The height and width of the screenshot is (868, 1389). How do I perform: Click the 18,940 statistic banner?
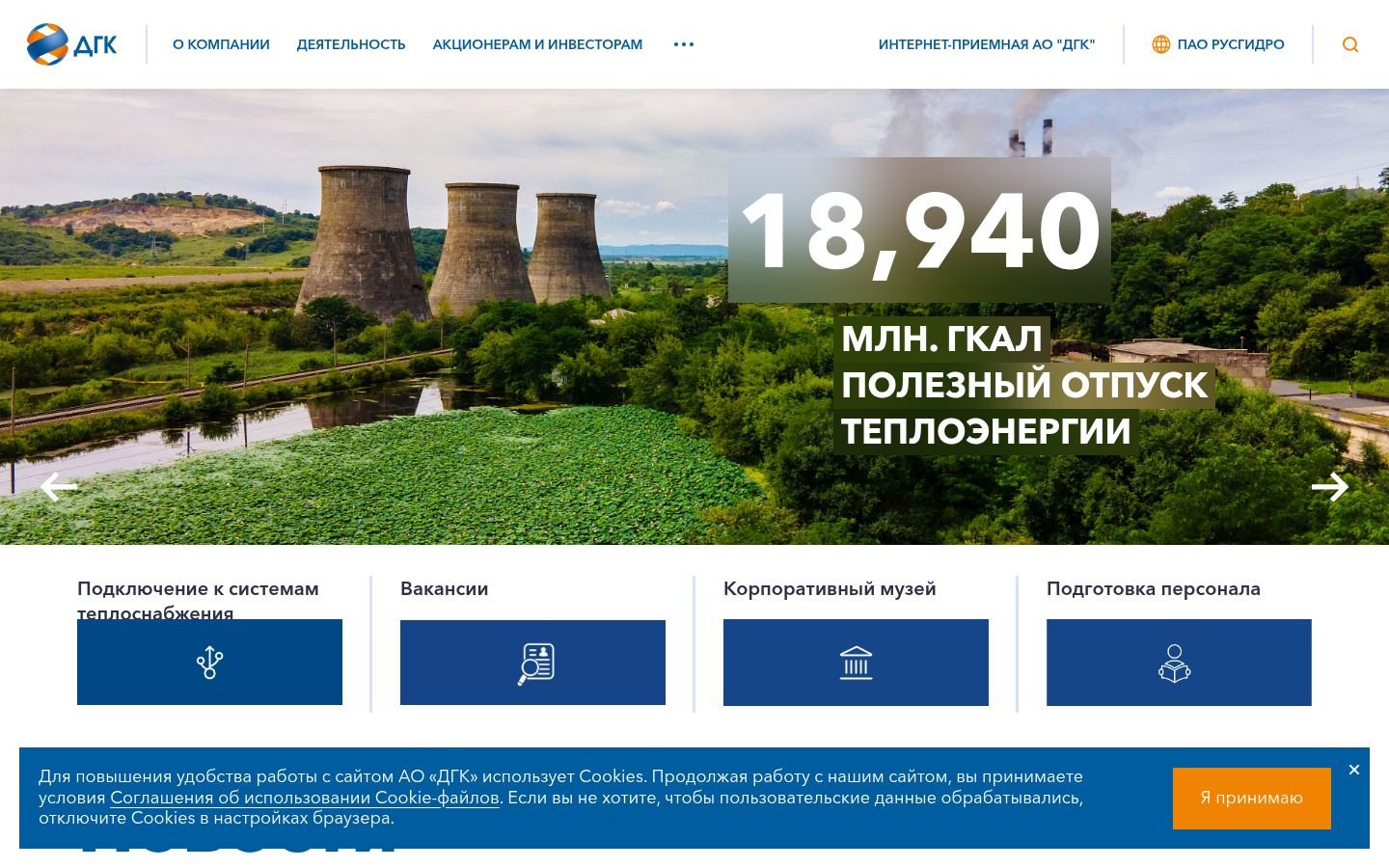[919, 231]
